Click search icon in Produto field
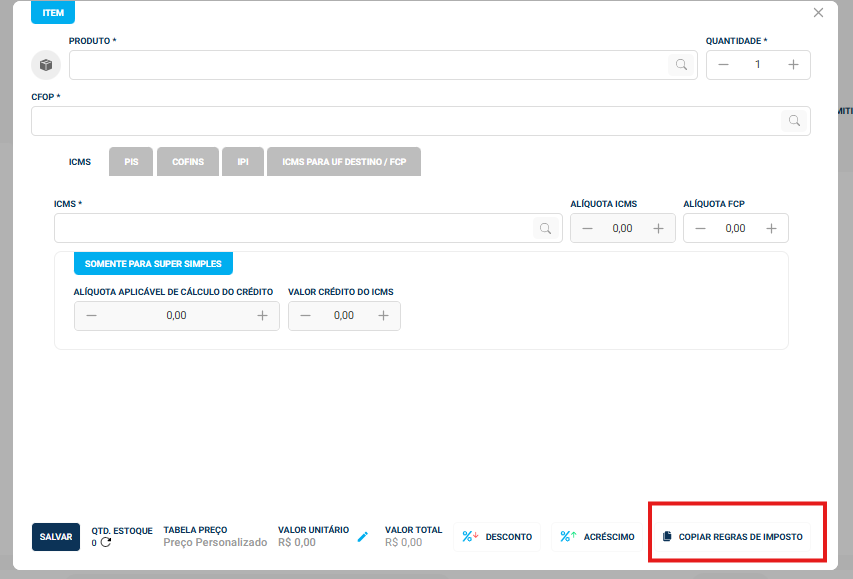The image size is (853, 579). click(x=681, y=65)
